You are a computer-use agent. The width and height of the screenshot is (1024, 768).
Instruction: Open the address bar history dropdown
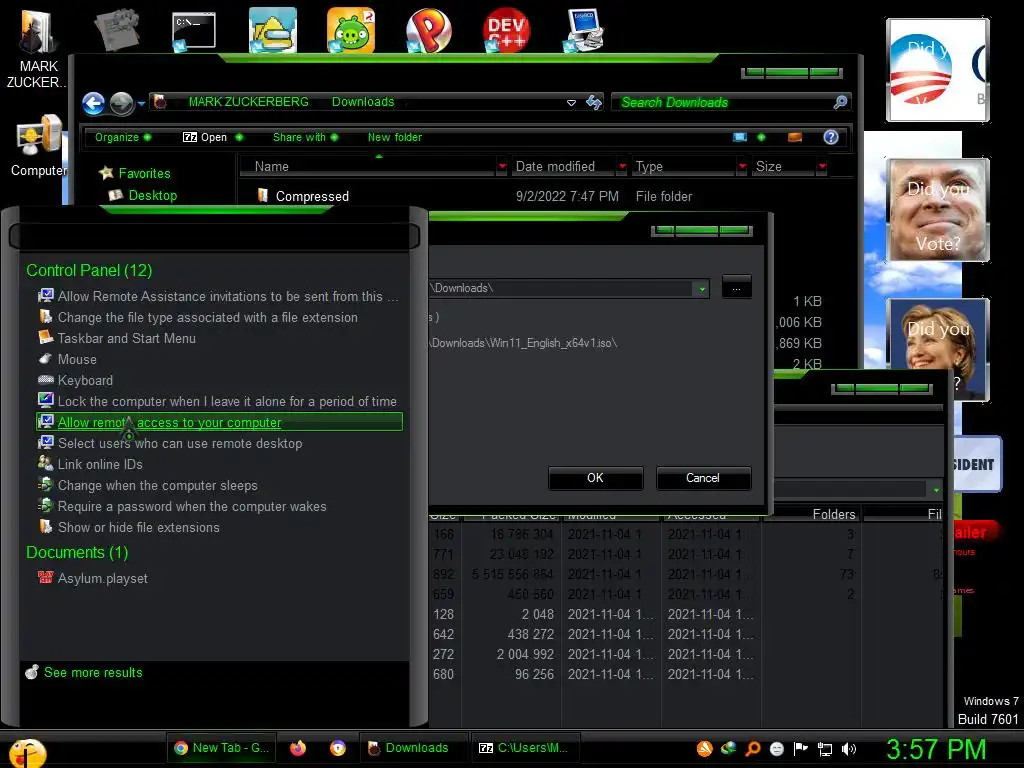(571, 103)
